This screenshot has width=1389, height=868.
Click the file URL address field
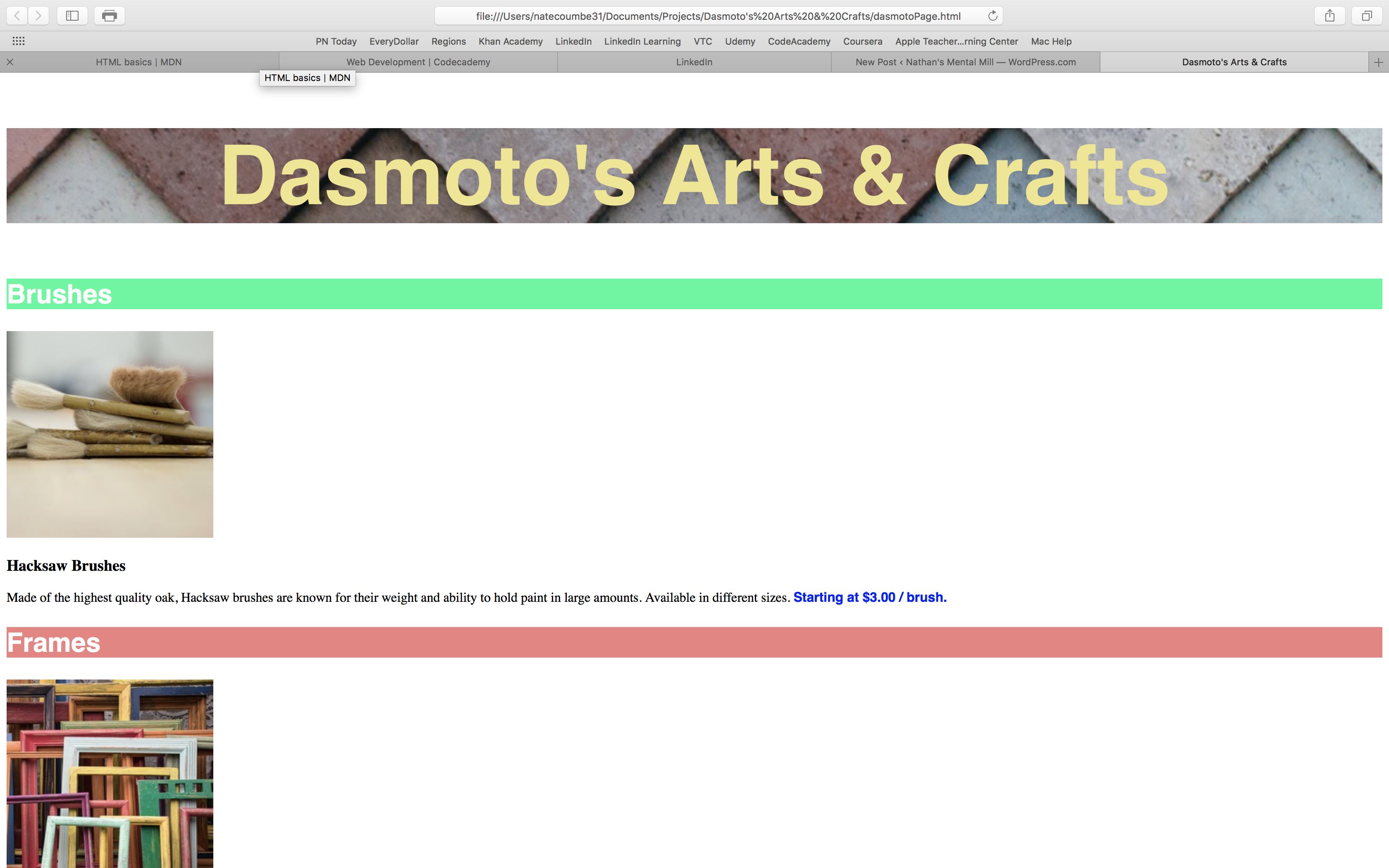click(x=718, y=16)
